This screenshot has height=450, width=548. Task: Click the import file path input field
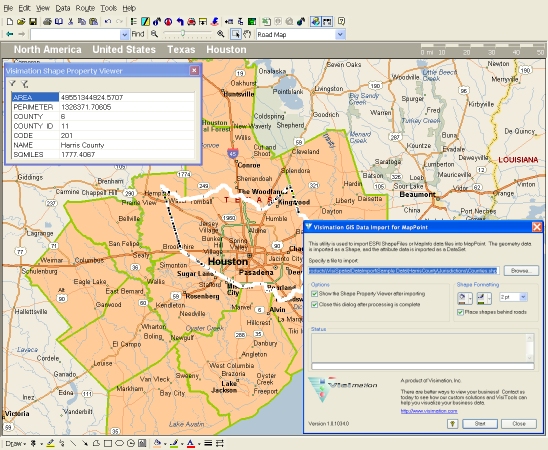pyautogui.click(x=404, y=270)
